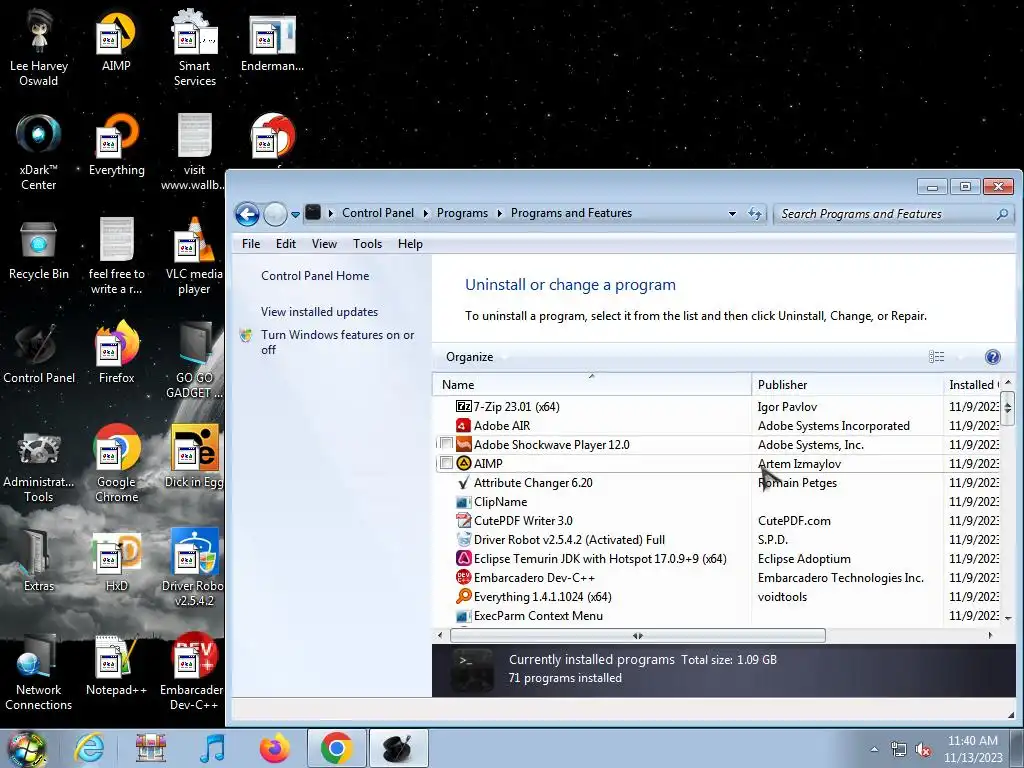Viewport: 1024px width, 768px height.
Task: Open the Organize dropdown
Action: pos(474,357)
